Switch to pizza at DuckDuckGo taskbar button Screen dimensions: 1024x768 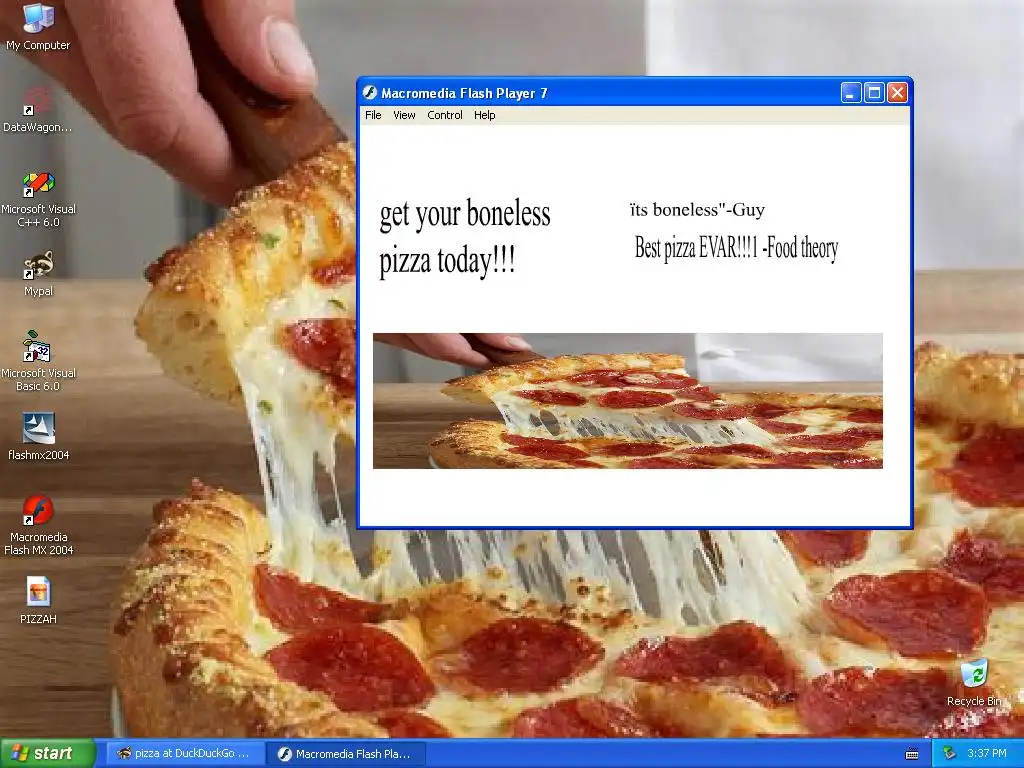point(185,753)
